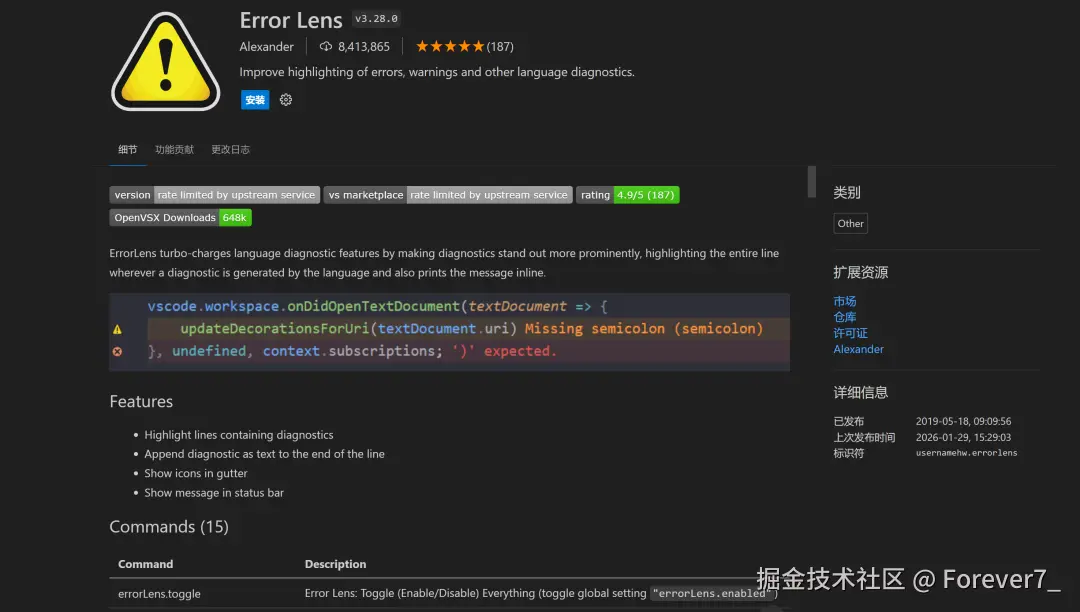The image size is (1080, 612).
Task: Click the v3.28.0 version label
Action: click(376, 19)
